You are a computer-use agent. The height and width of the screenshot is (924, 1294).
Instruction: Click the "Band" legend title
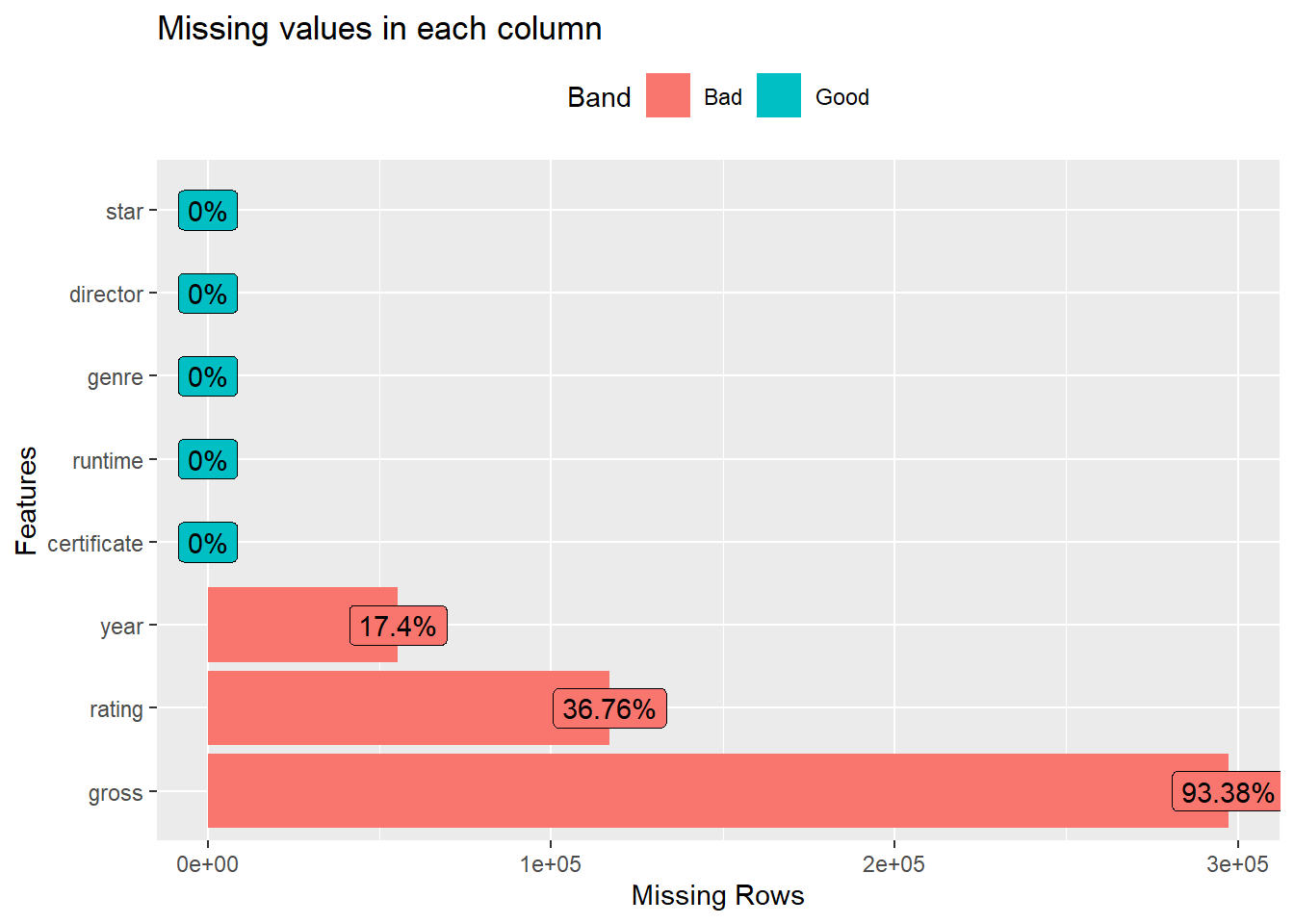pyautogui.click(x=599, y=97)
